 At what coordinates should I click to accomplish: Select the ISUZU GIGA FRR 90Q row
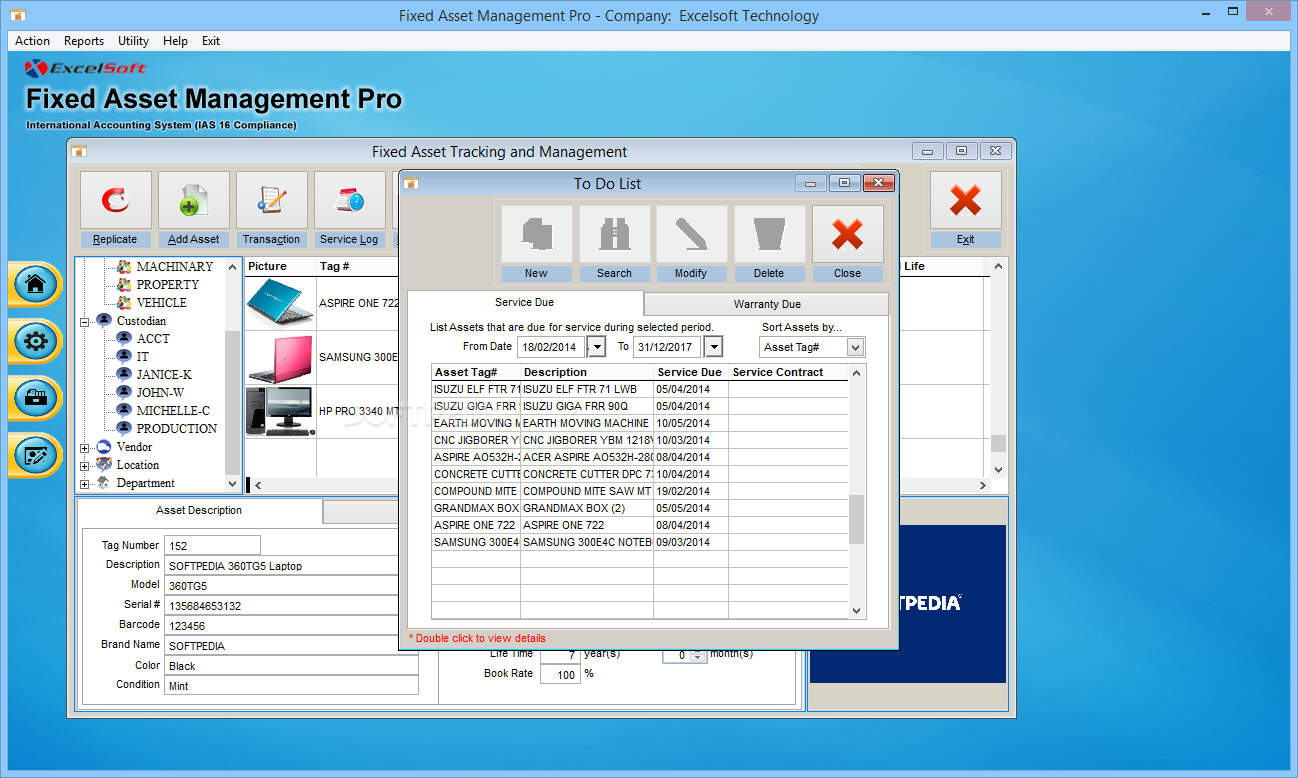pyautogui.click(x=640, y=406)
